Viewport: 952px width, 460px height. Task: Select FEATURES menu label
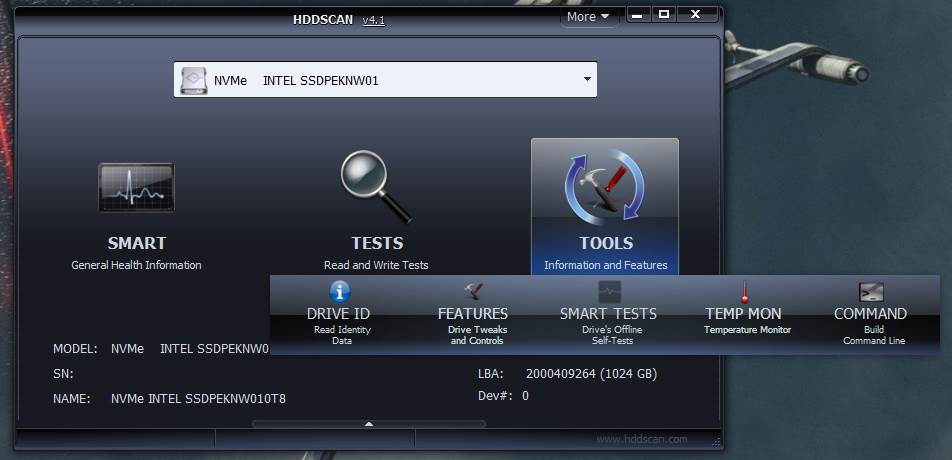(x=473, y=314)
